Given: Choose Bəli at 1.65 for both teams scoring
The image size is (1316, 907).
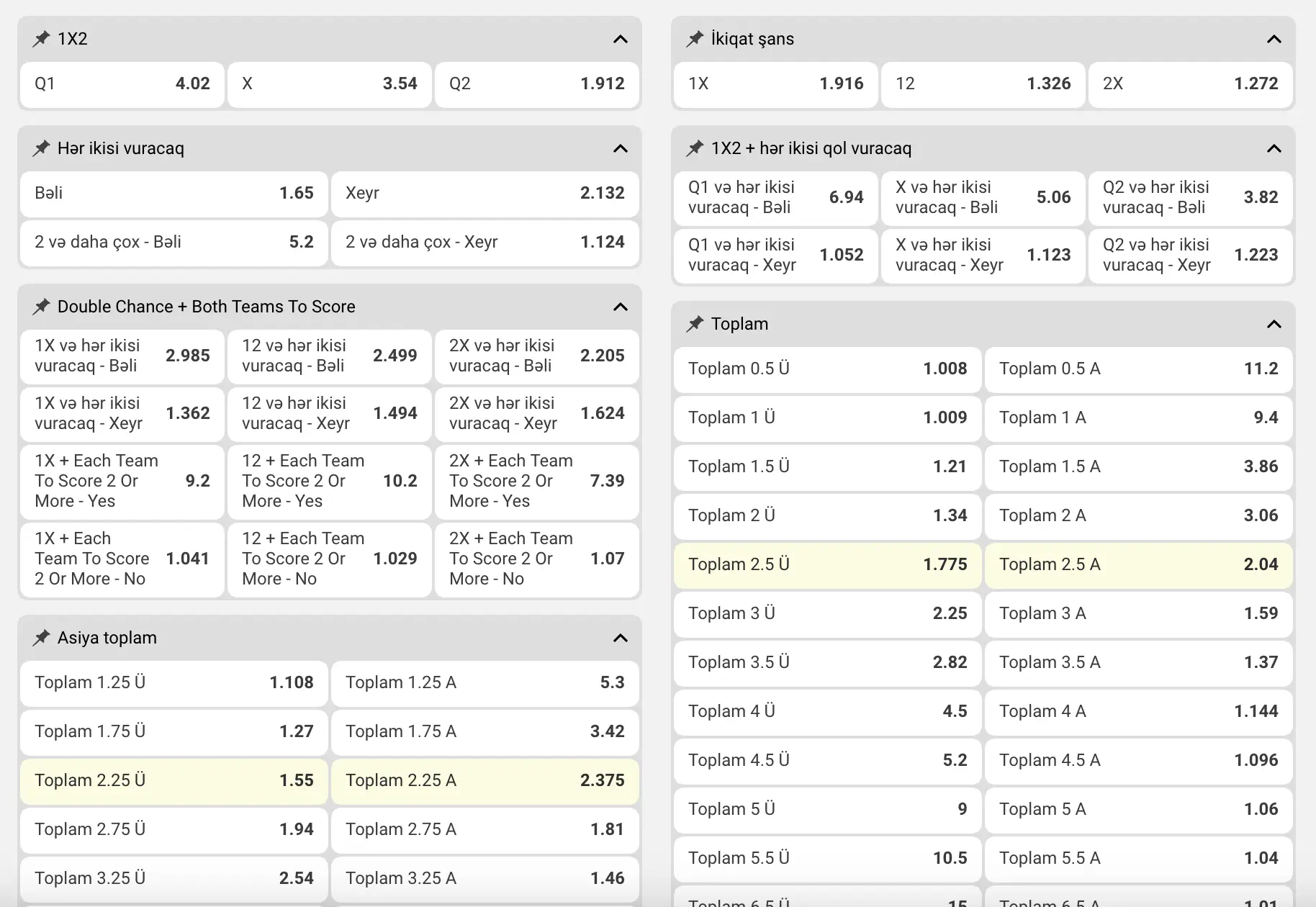Looking at the screenshot, I should tap(174, 194).
